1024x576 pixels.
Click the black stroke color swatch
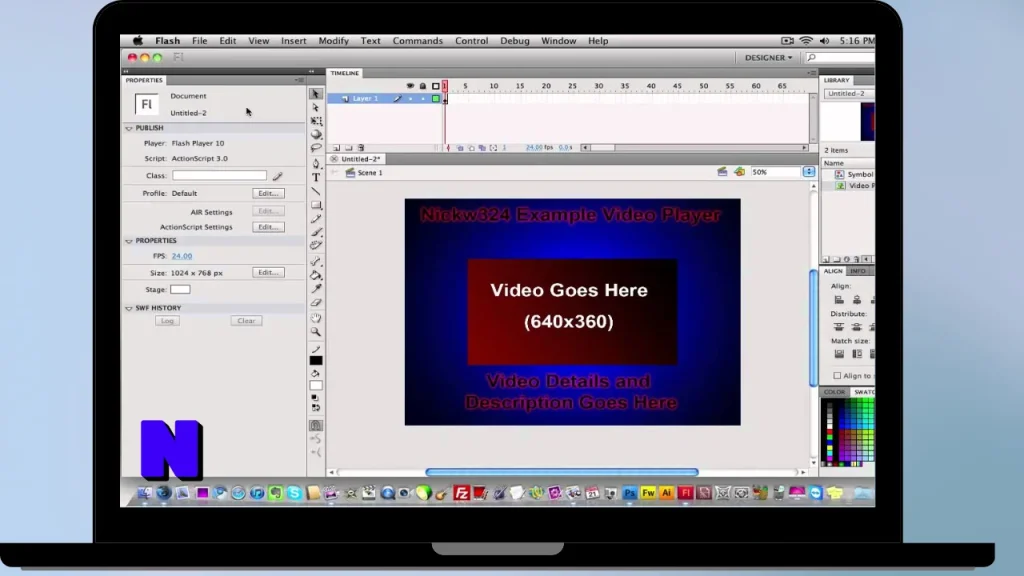[x=316, y=360]
